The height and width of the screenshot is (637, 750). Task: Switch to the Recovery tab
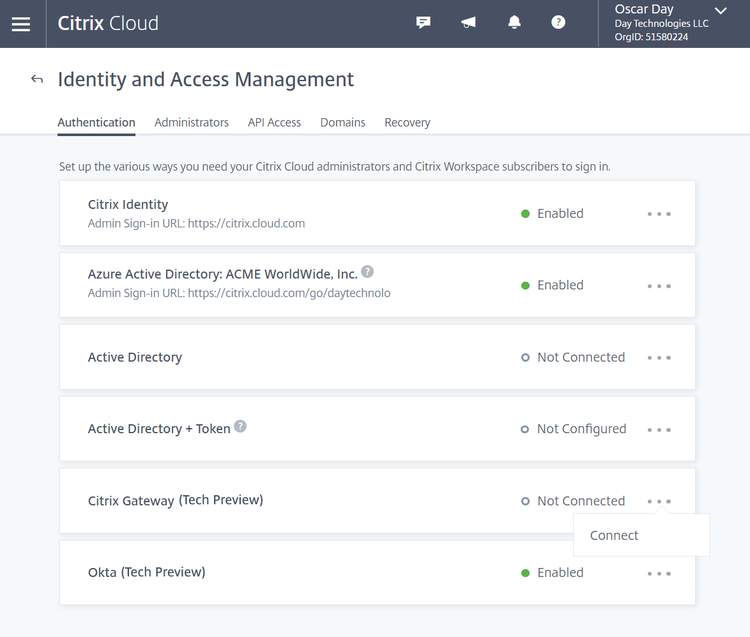(x=407, y=122)
